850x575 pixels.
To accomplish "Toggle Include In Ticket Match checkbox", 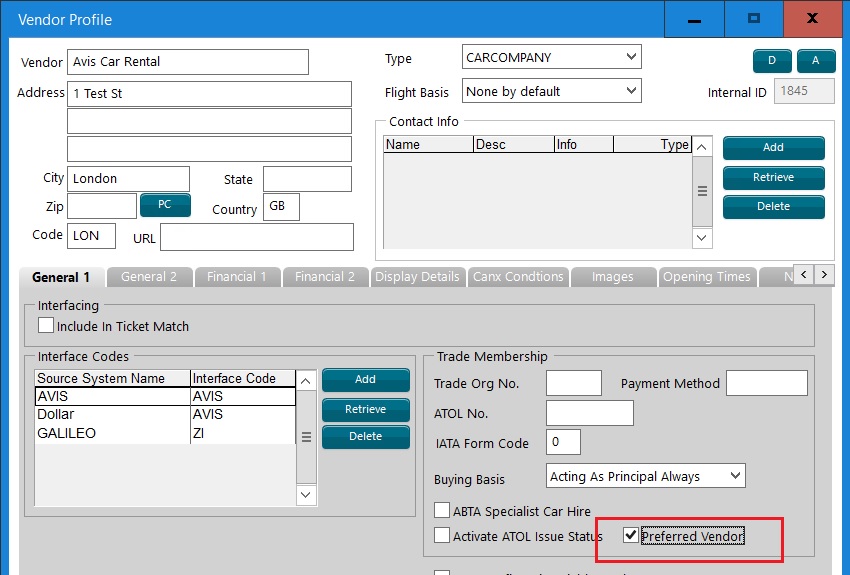I will 46,326.
